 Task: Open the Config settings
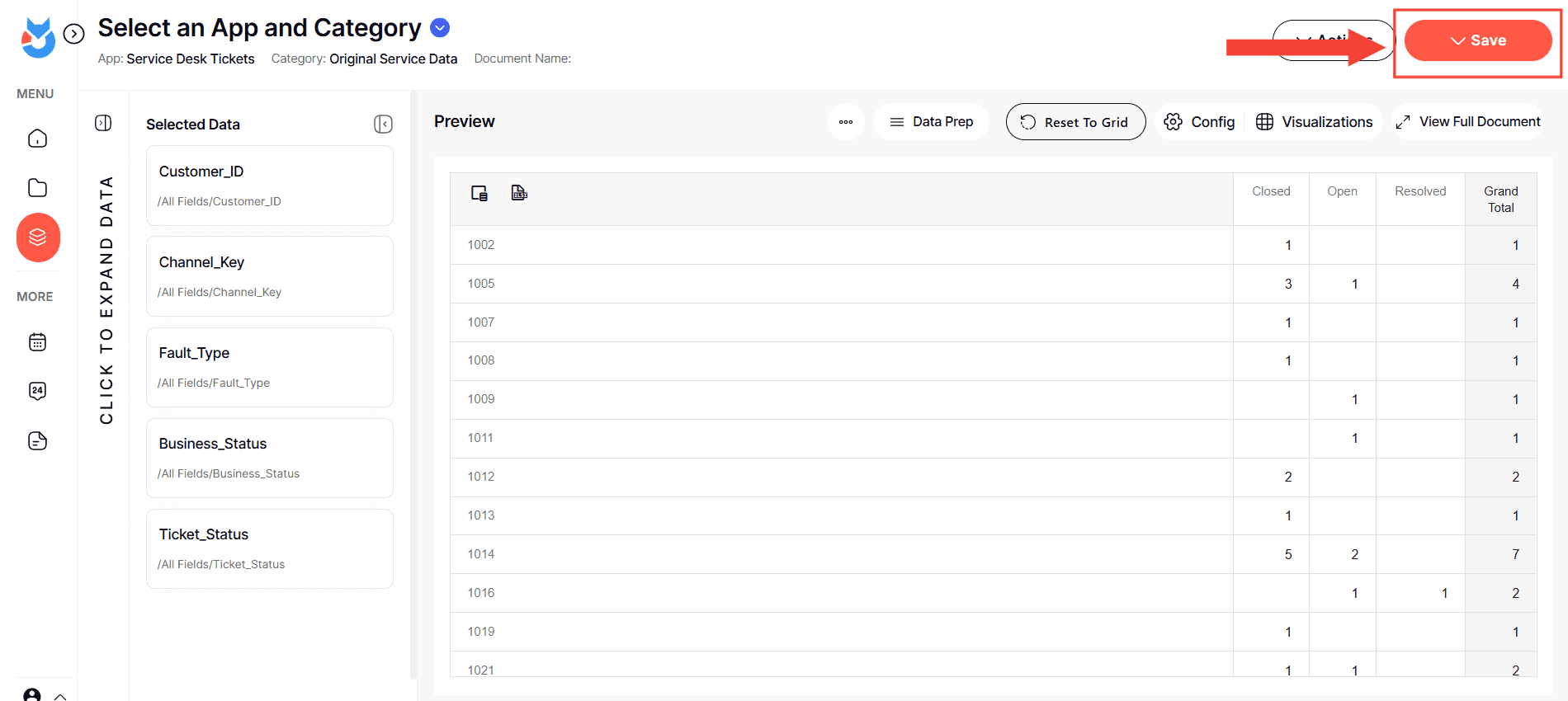[1199, 122]
